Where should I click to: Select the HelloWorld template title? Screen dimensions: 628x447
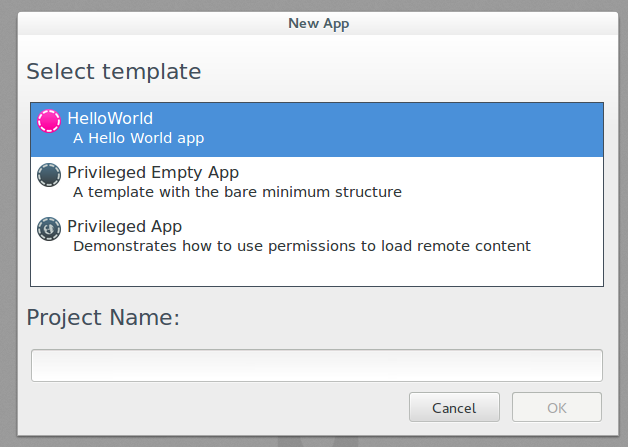coord(110,118)
